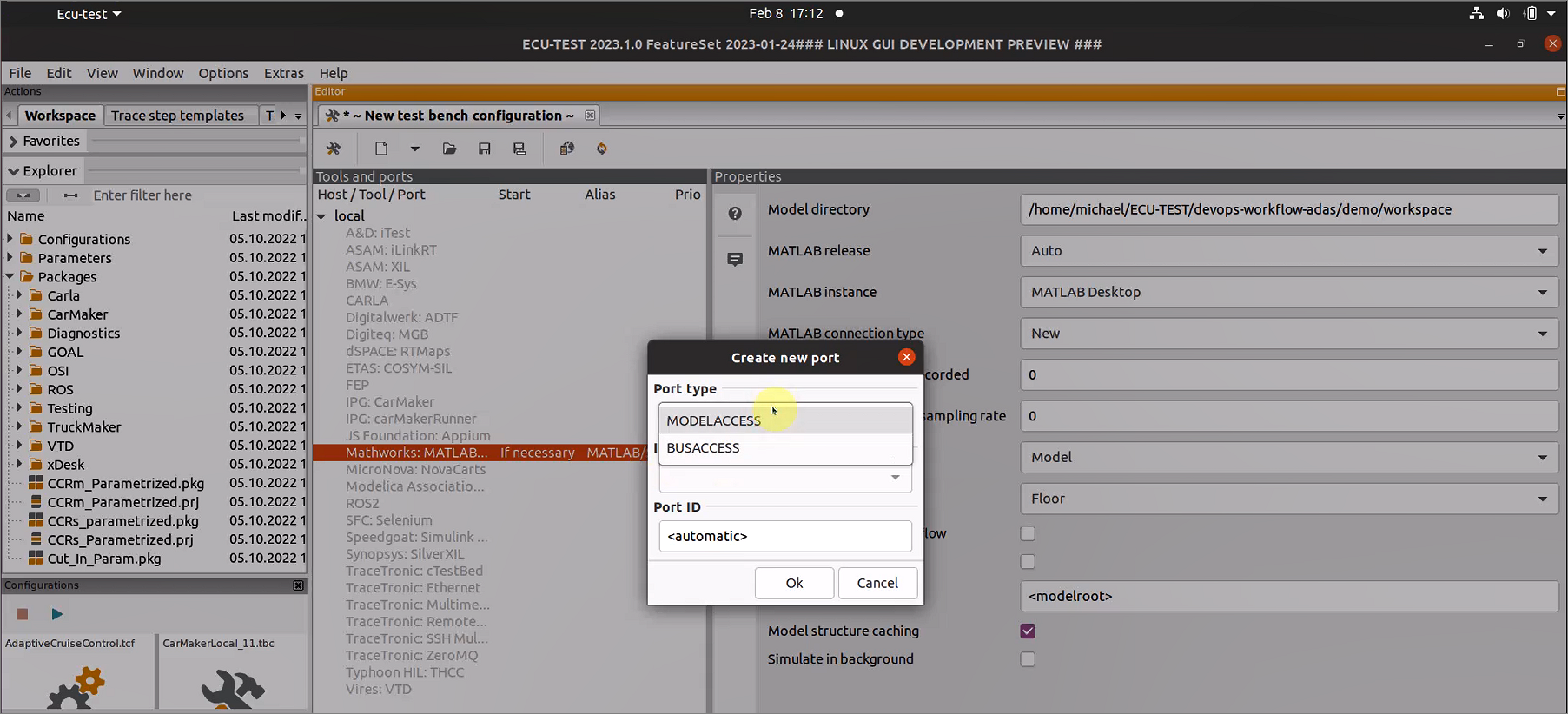Toggle unchecked checkbox below the Floor dropdown
This screenshot has width=1568, height=714.
(x=1028, y=533)
